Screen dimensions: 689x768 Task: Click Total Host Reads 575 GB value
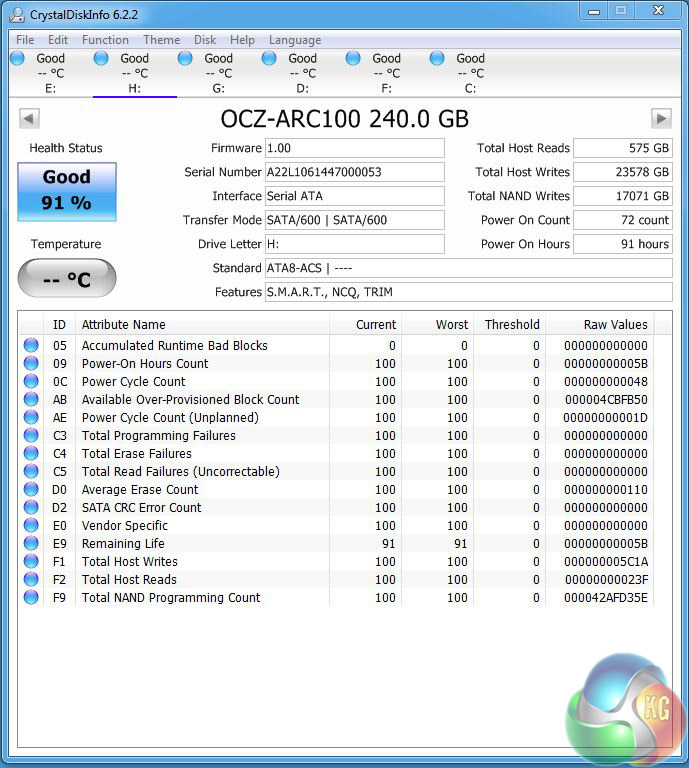pos(623,148)
